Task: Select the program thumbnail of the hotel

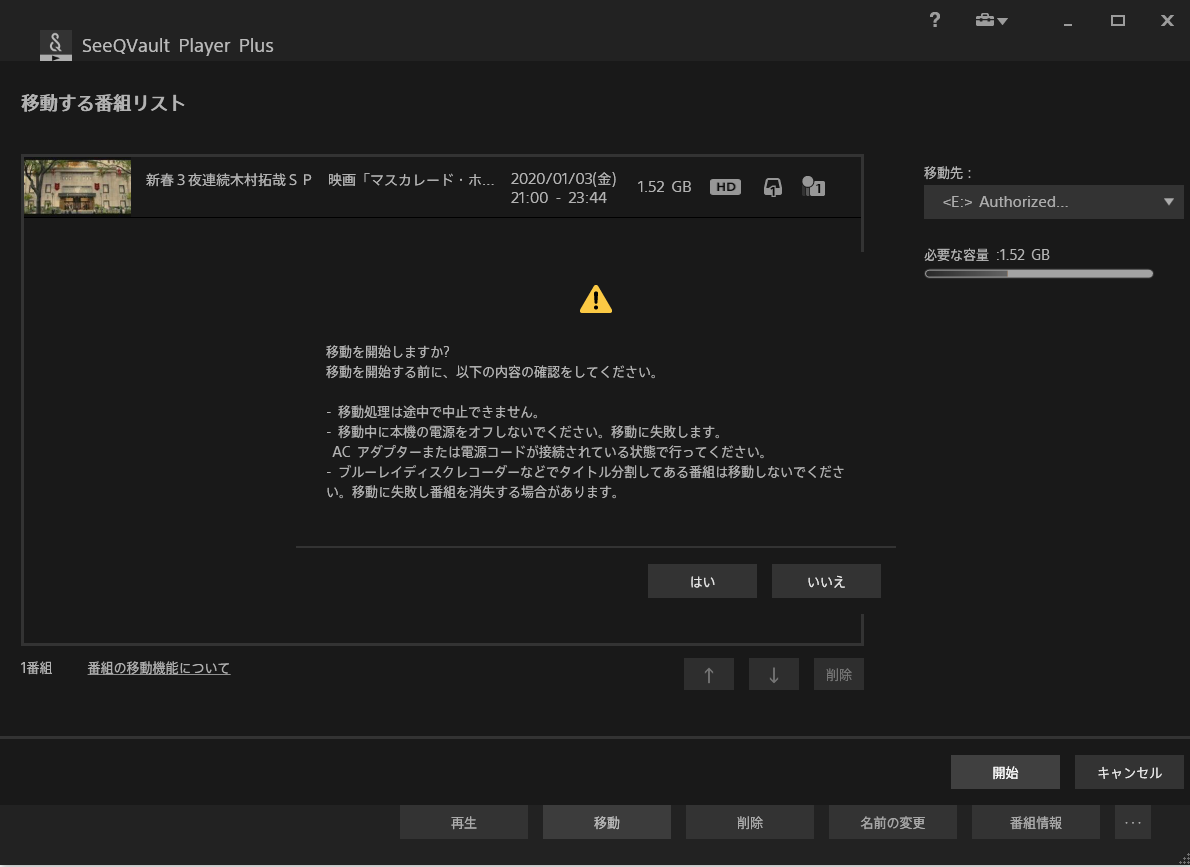Action: [x=78, y=187]
